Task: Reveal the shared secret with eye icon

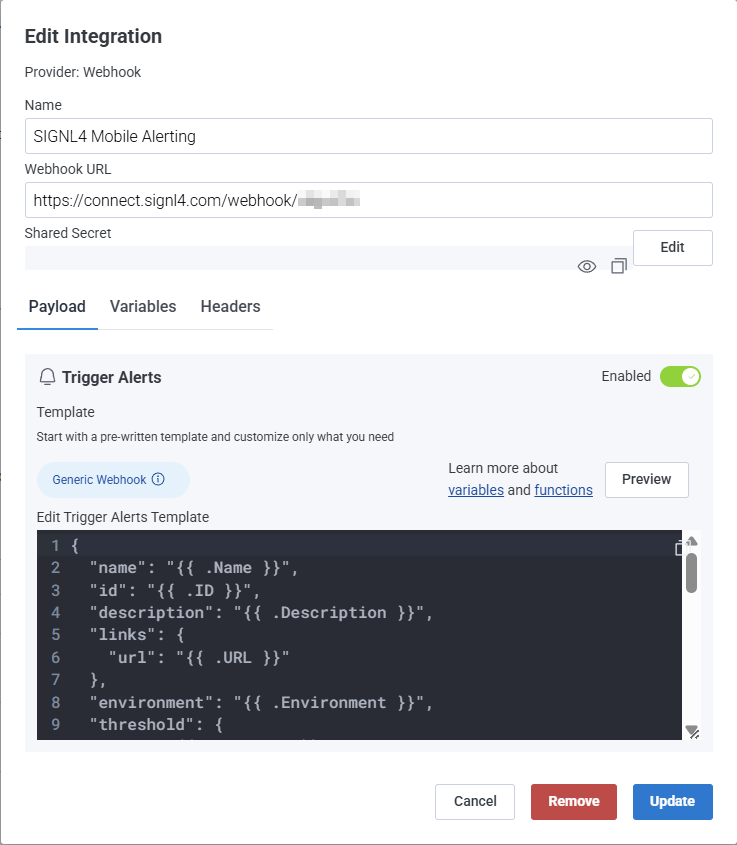Action: tap(587, 266)
